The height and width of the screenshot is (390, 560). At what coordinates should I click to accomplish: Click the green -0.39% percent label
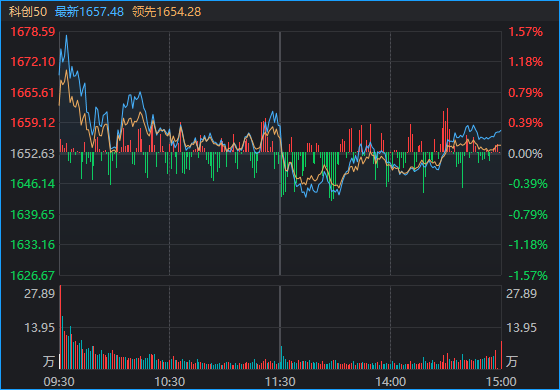point(528,184)
